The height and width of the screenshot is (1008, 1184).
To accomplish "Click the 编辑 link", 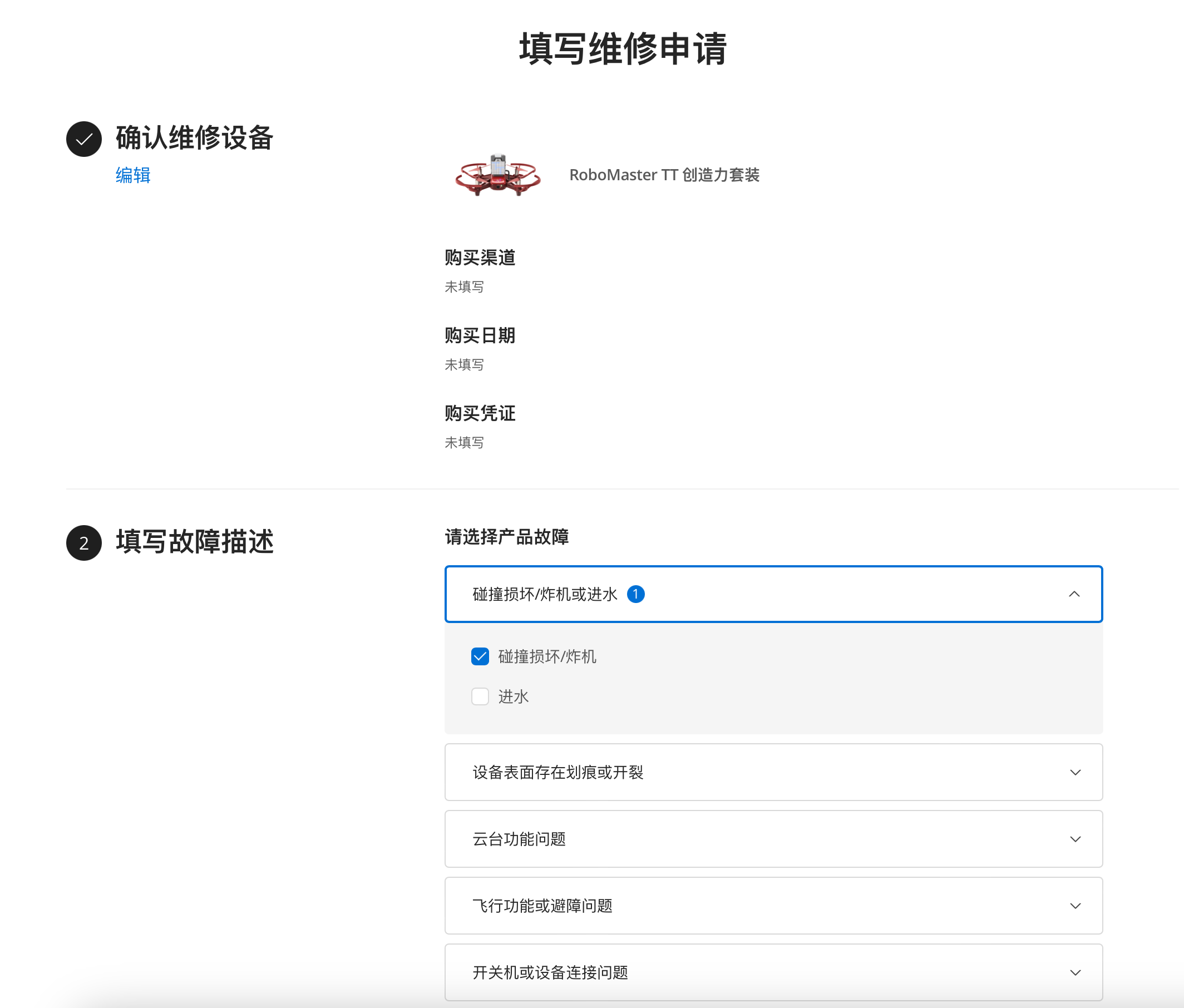I will [132, 175].
